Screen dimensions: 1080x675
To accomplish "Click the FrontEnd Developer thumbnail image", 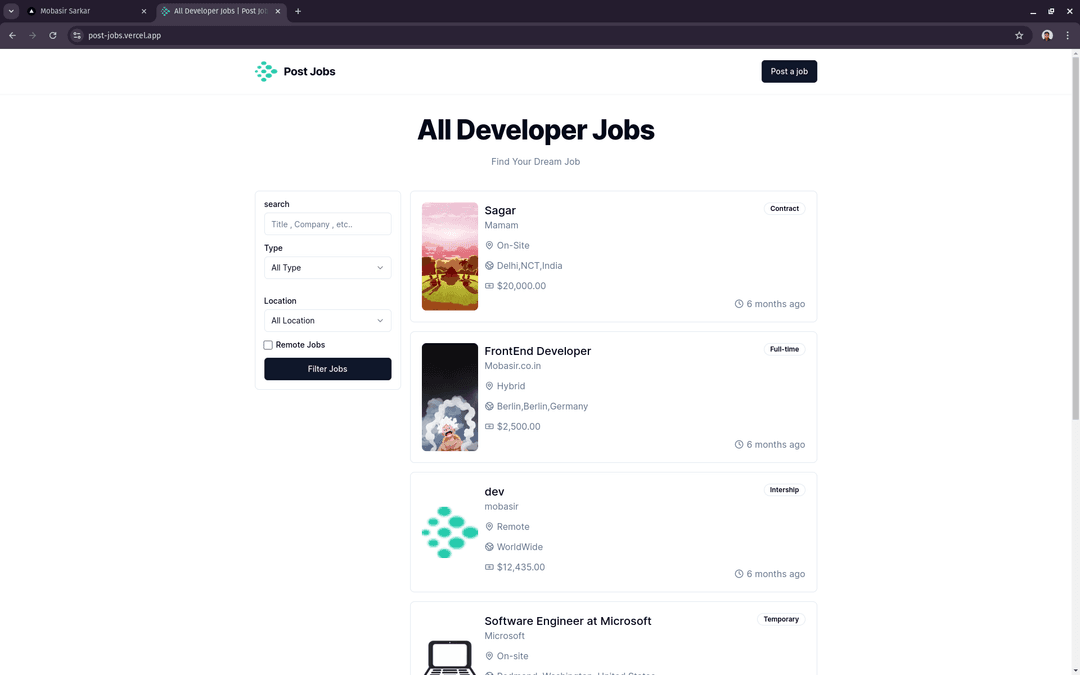I will point(450,397).
